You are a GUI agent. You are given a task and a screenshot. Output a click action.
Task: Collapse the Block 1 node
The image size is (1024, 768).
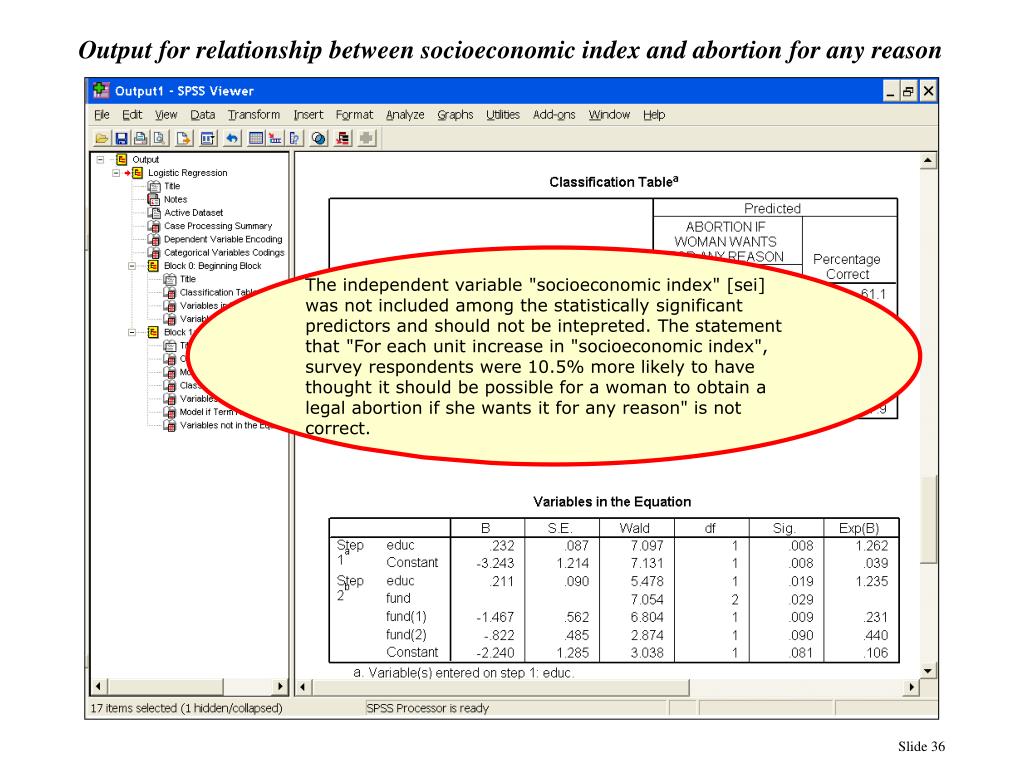(x=132, y=332)
